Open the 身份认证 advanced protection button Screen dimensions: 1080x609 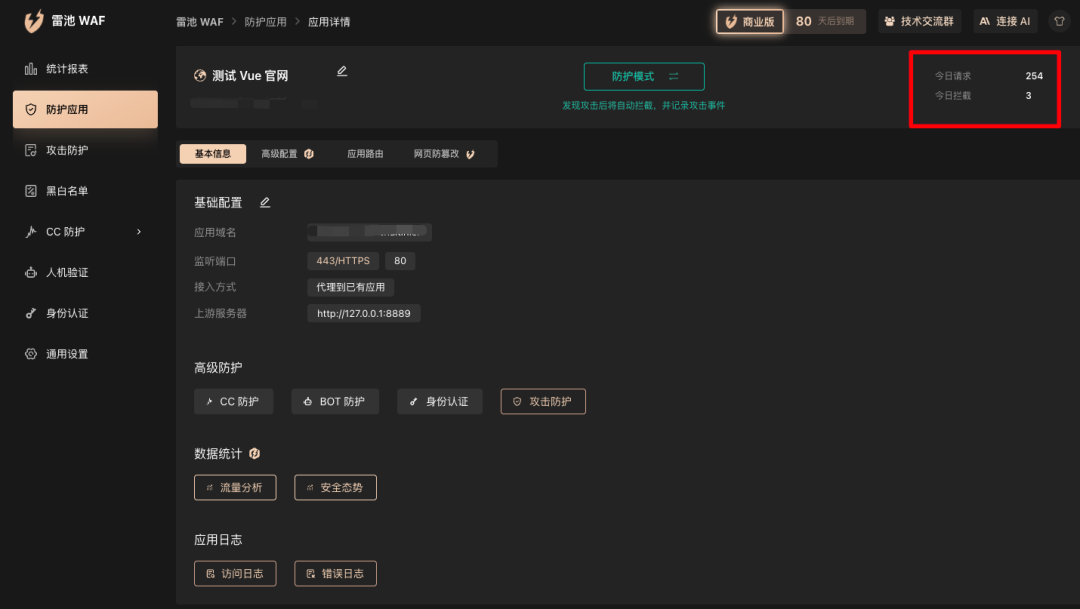439,402
